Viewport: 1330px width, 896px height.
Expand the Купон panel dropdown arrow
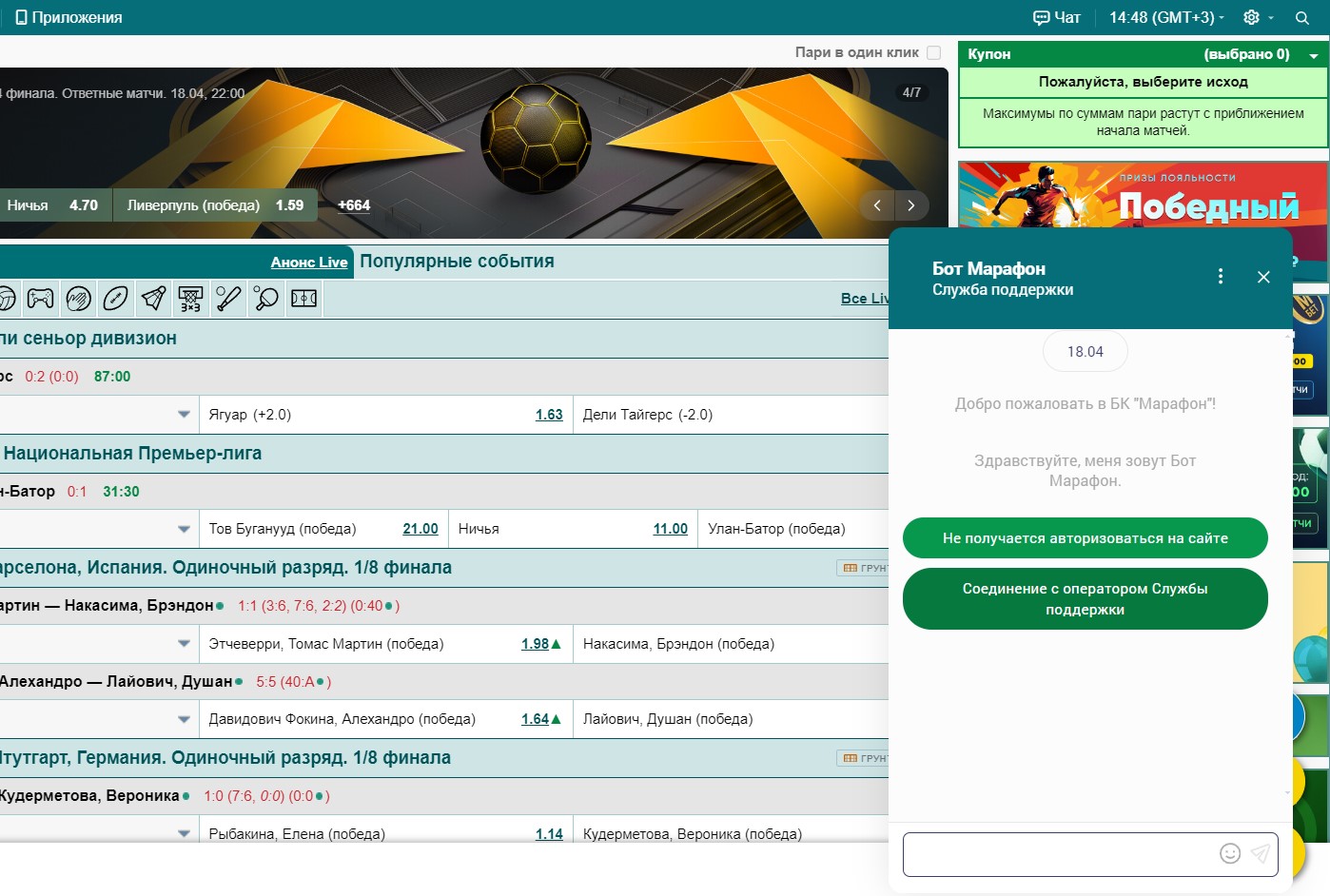coord(1314,55)
